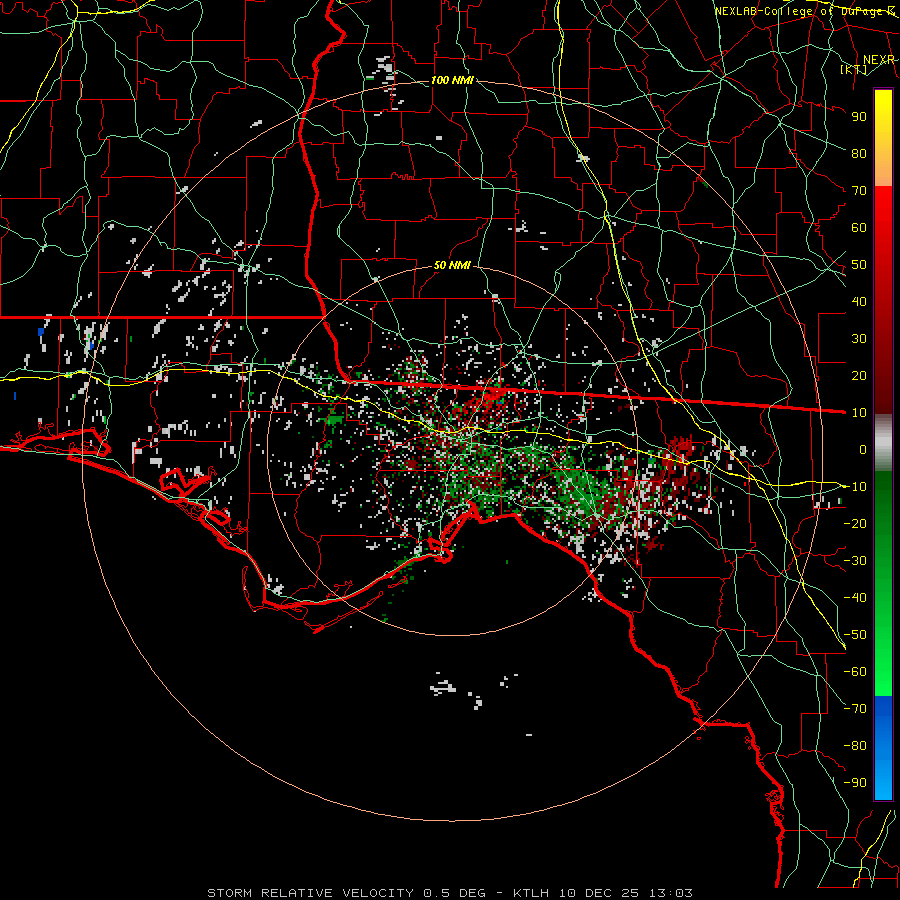The height and width of the screenshot is (900, 900).
Task: Click the 90 value on velocity scale
Action: 859,117
